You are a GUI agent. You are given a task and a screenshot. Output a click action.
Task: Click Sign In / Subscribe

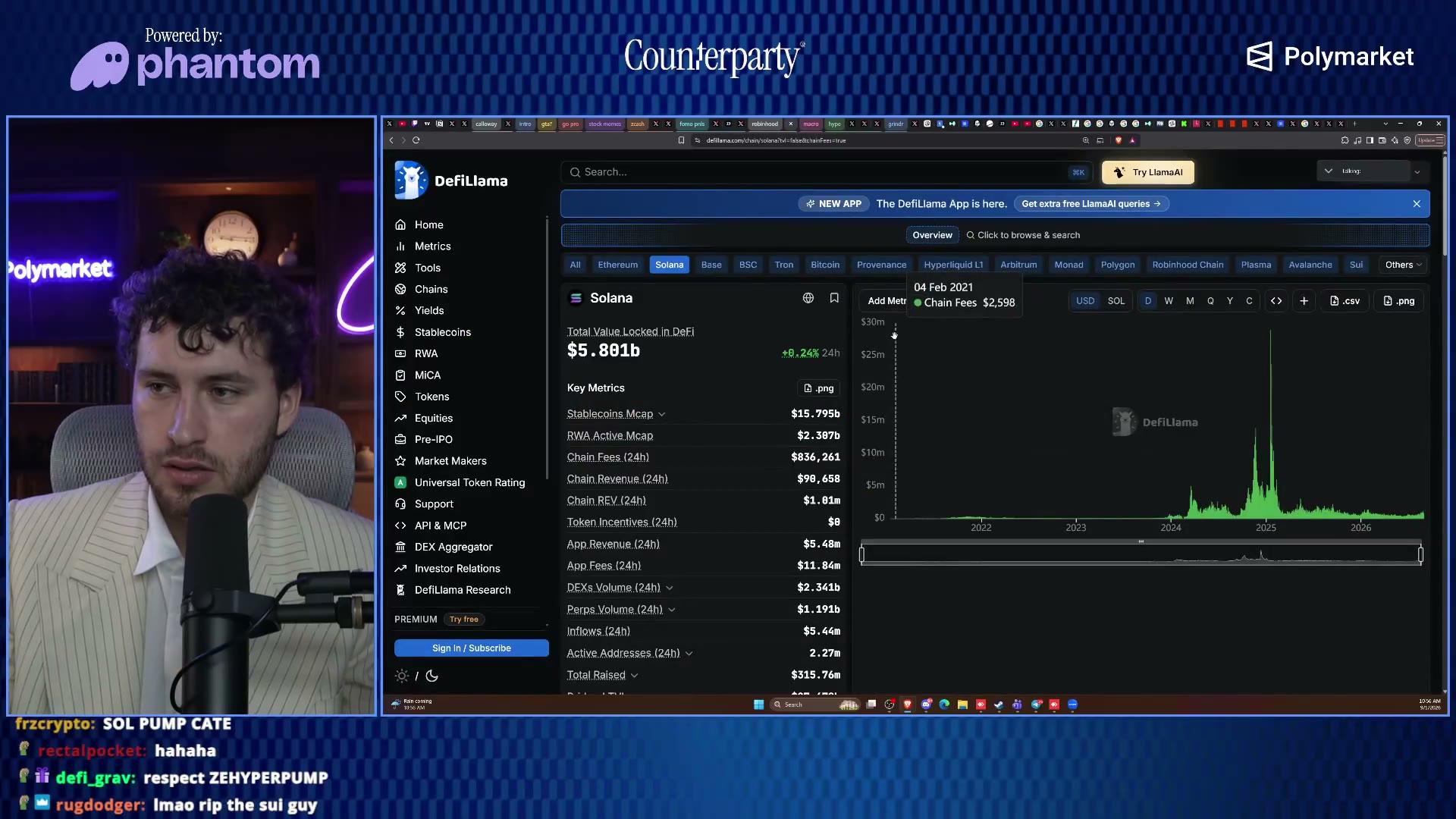[x=472, y=648]
